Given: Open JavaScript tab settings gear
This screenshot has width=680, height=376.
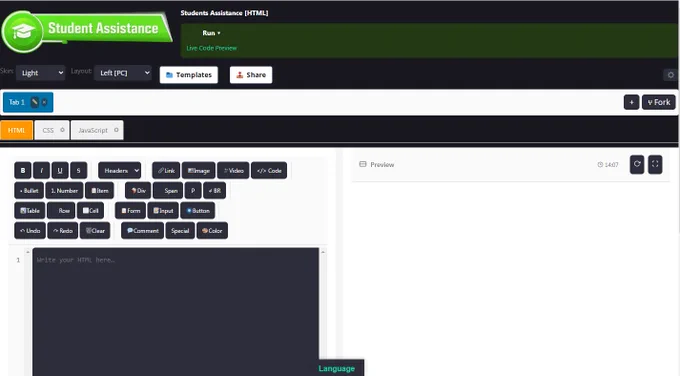Looking at the screenshot, I should pyautogui.click(x=116, y=130).
